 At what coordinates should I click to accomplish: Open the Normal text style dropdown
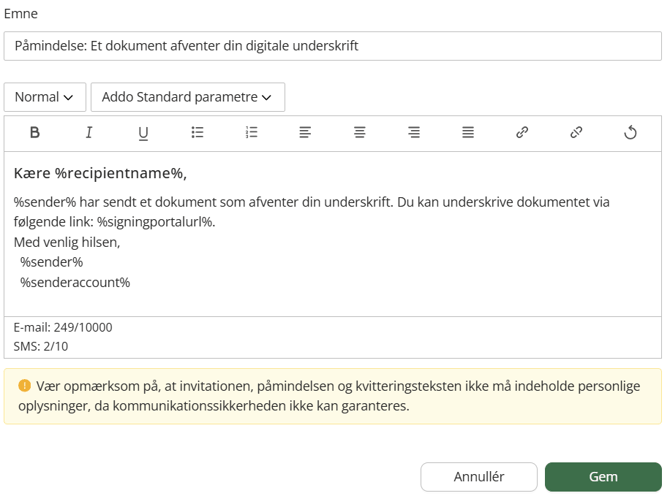45,97
